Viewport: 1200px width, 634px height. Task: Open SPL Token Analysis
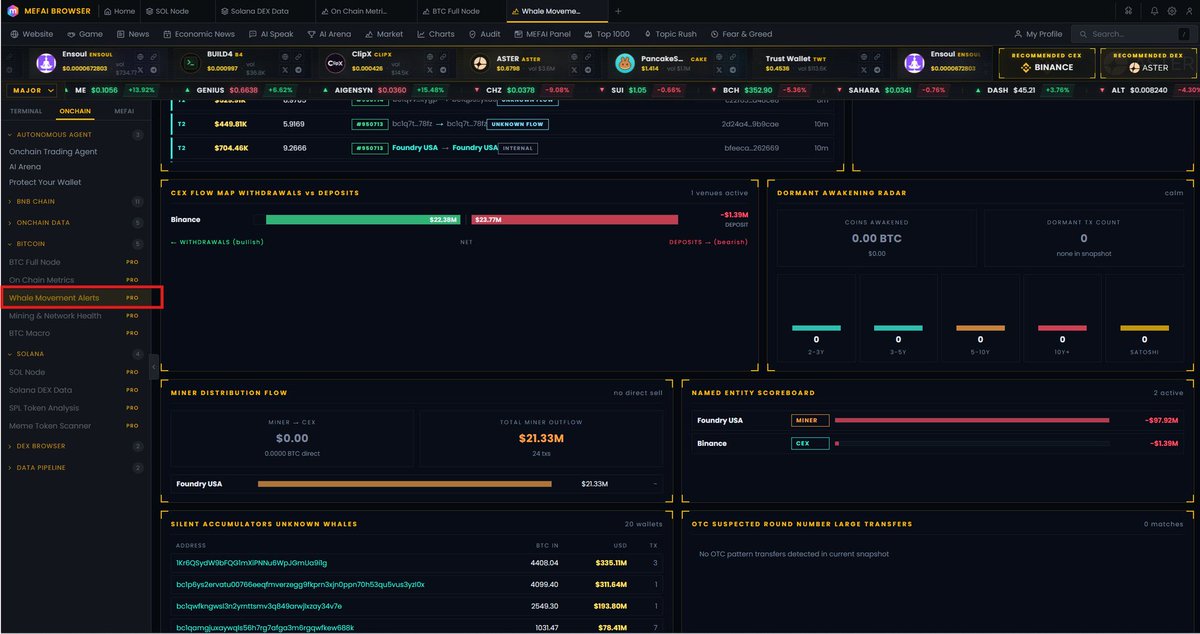coord(76,408)
